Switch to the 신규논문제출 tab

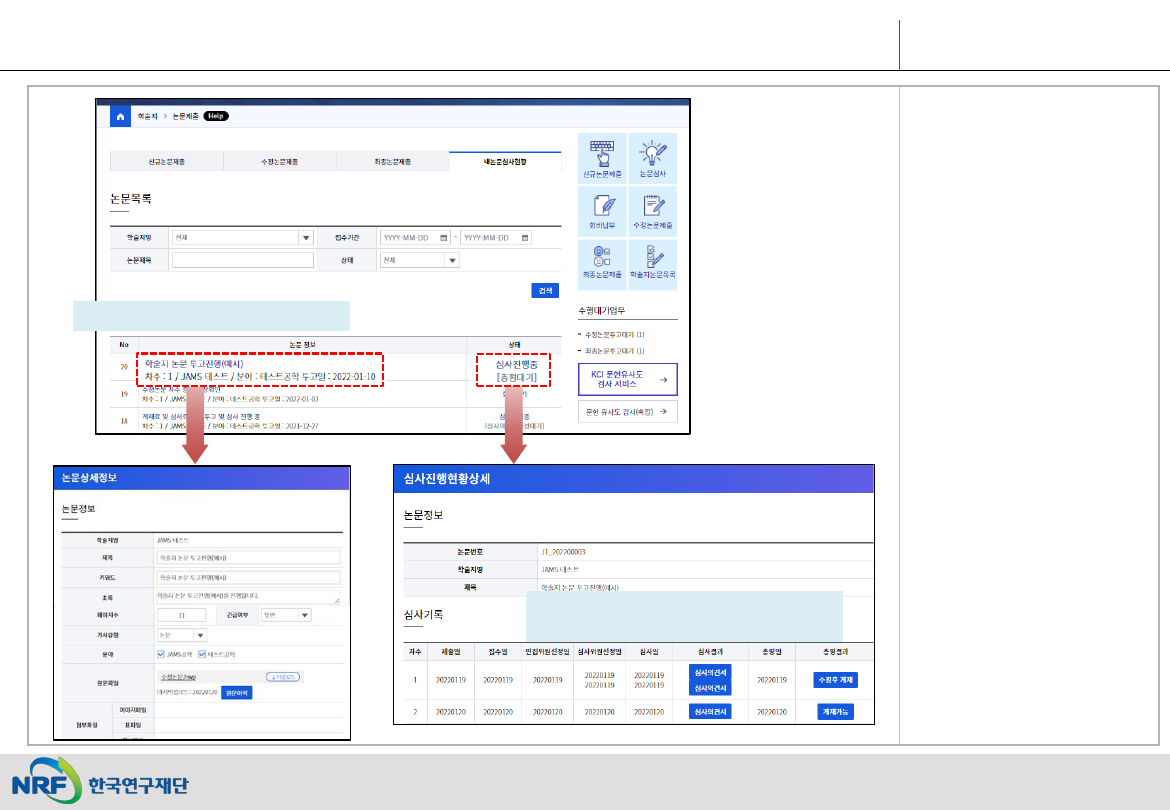(x=166, y=161)
